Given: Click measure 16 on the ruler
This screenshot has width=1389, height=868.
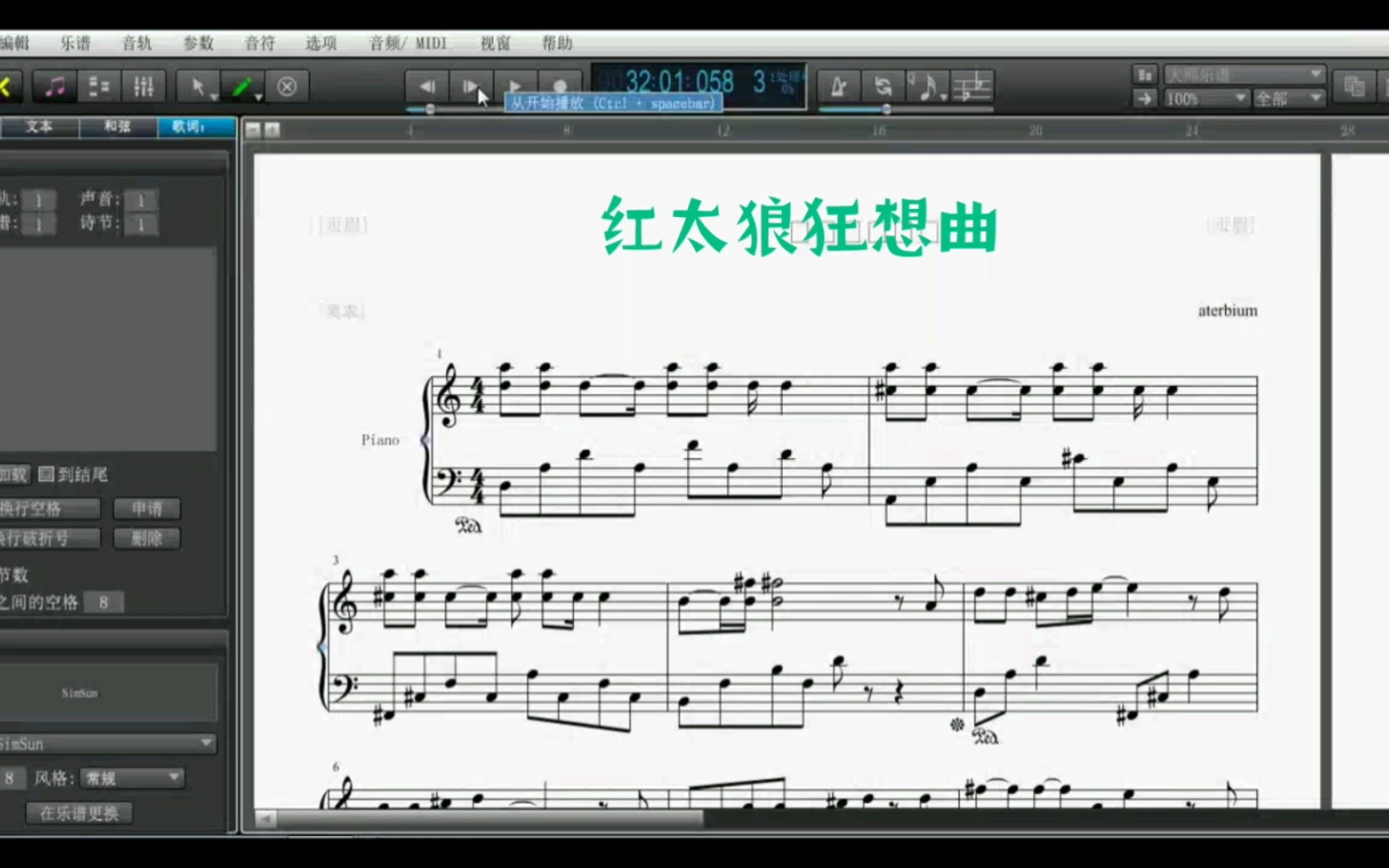Looking at the screenshot, I should point(879,130).
